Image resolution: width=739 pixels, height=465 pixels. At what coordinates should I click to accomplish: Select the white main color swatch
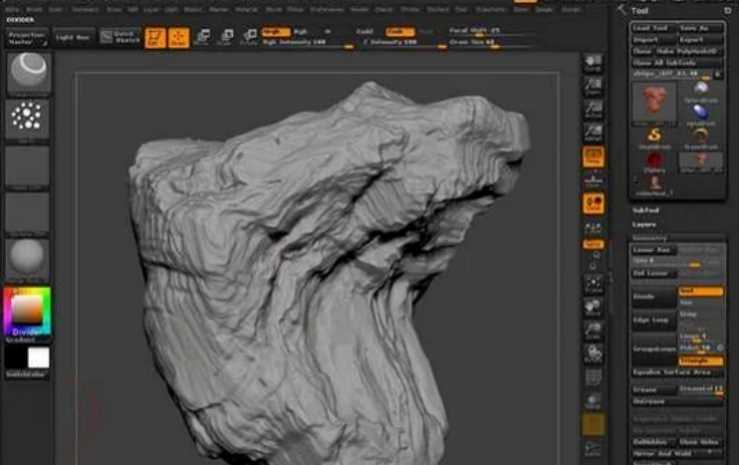point(39,358)
